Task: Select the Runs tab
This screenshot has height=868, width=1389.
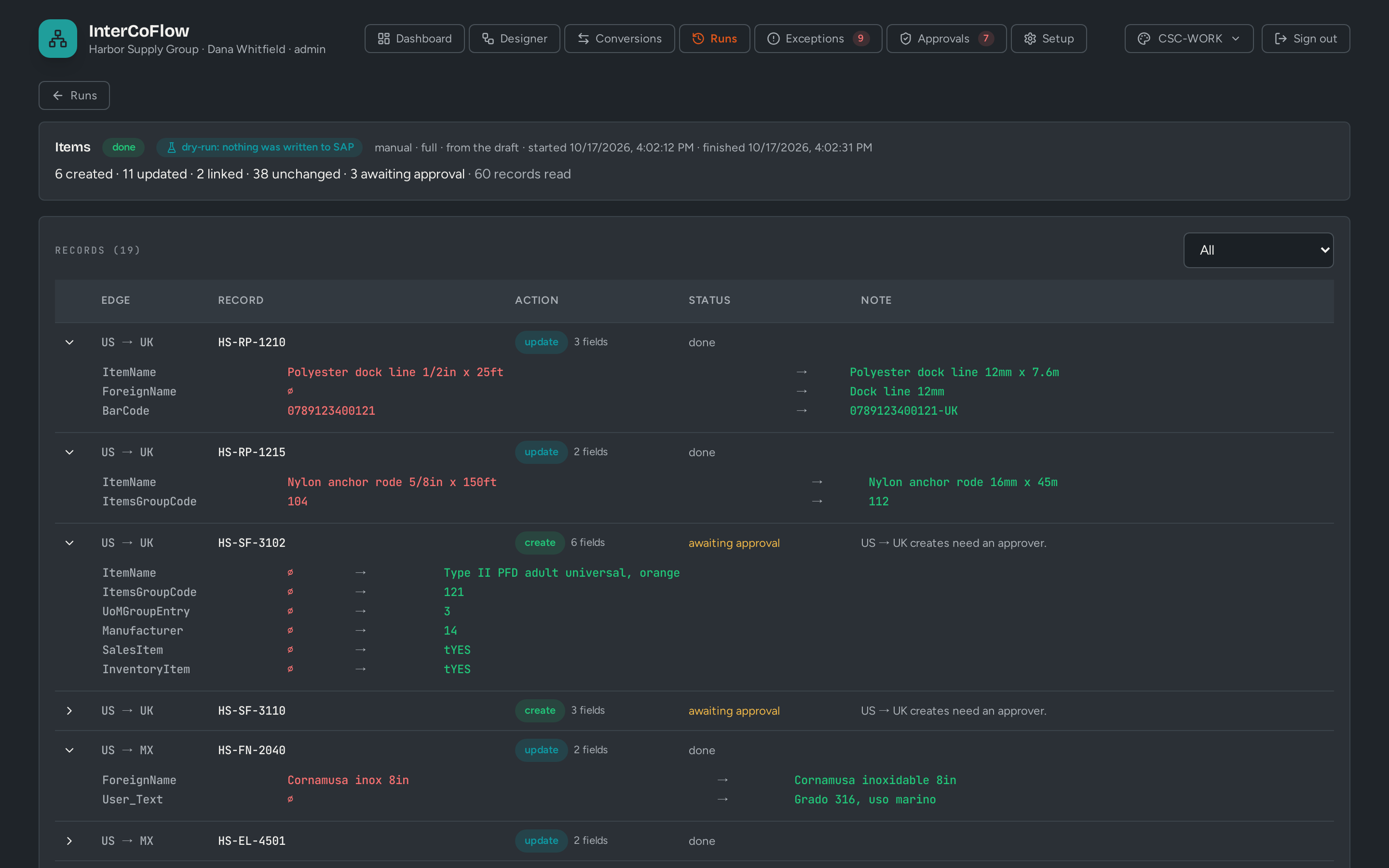Action: [x=714, y=39]
